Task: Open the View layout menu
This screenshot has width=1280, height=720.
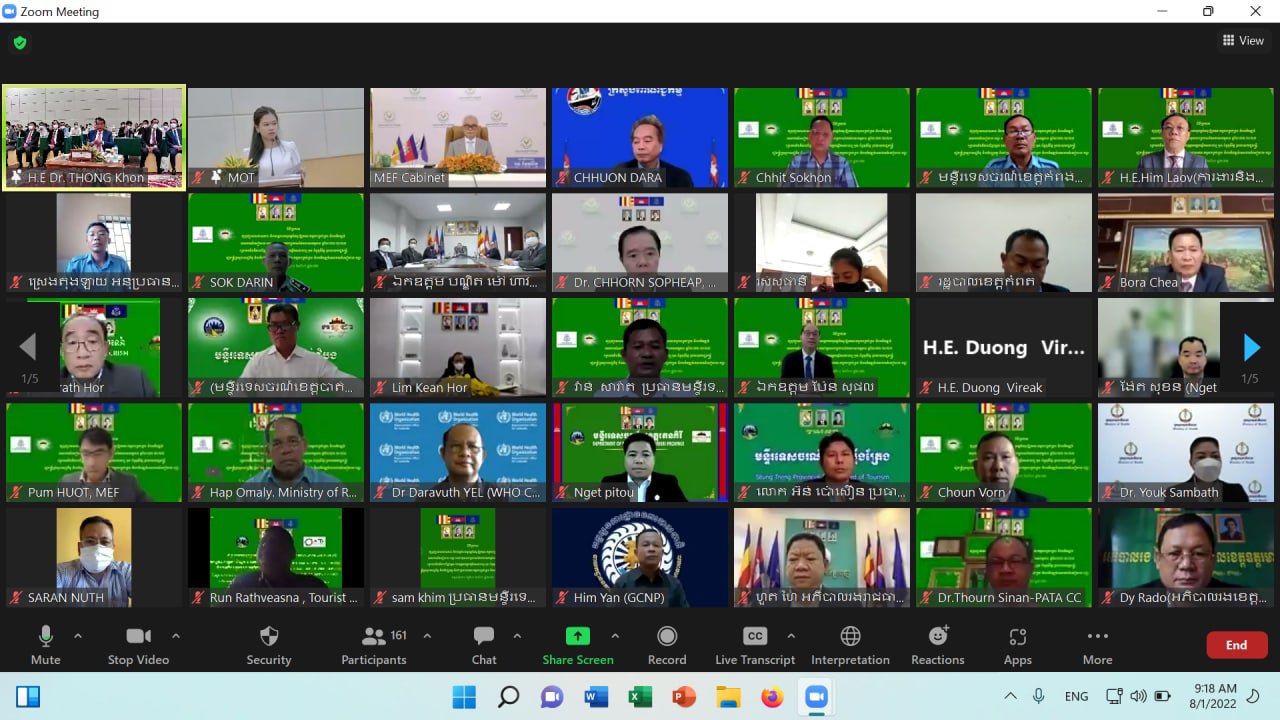Action: click(x=1243, y=41)
